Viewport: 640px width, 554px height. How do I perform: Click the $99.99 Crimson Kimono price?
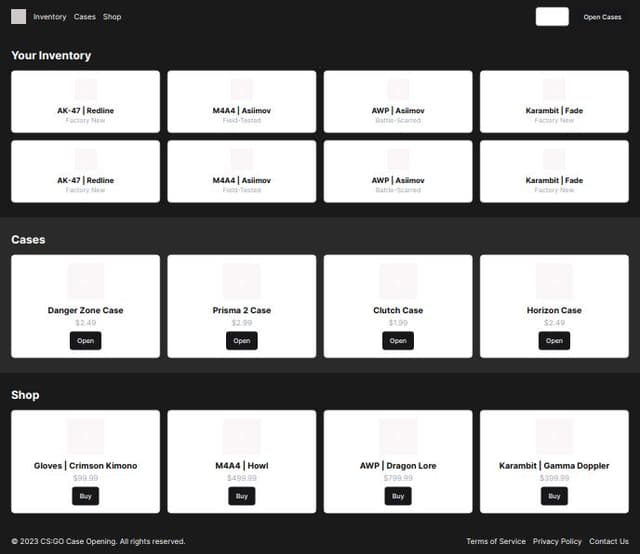point(85,478)
